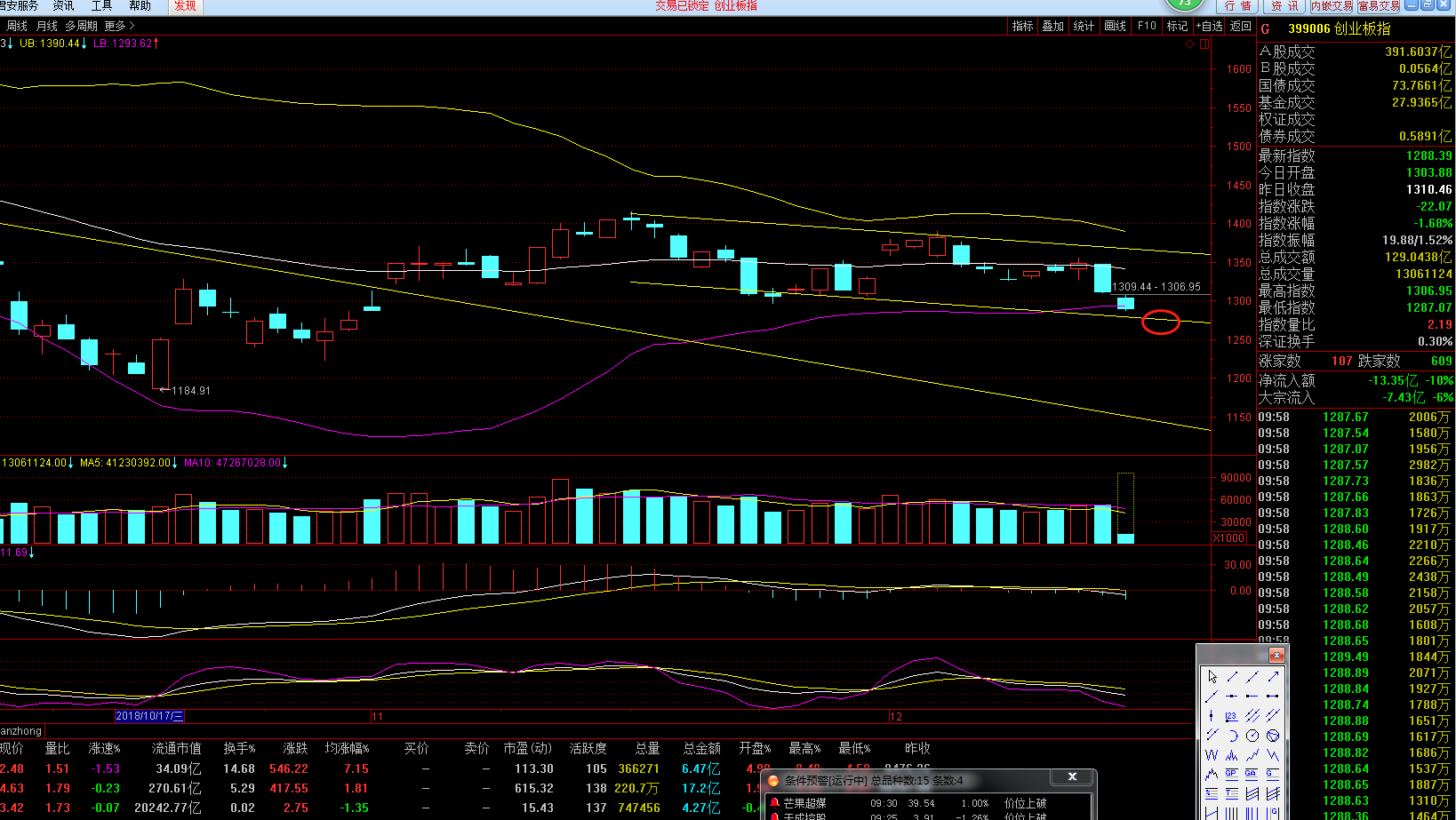Choose the ray line drawing tool
This screenshot has width=1456, height=820.
click(x=1212, y=696)
